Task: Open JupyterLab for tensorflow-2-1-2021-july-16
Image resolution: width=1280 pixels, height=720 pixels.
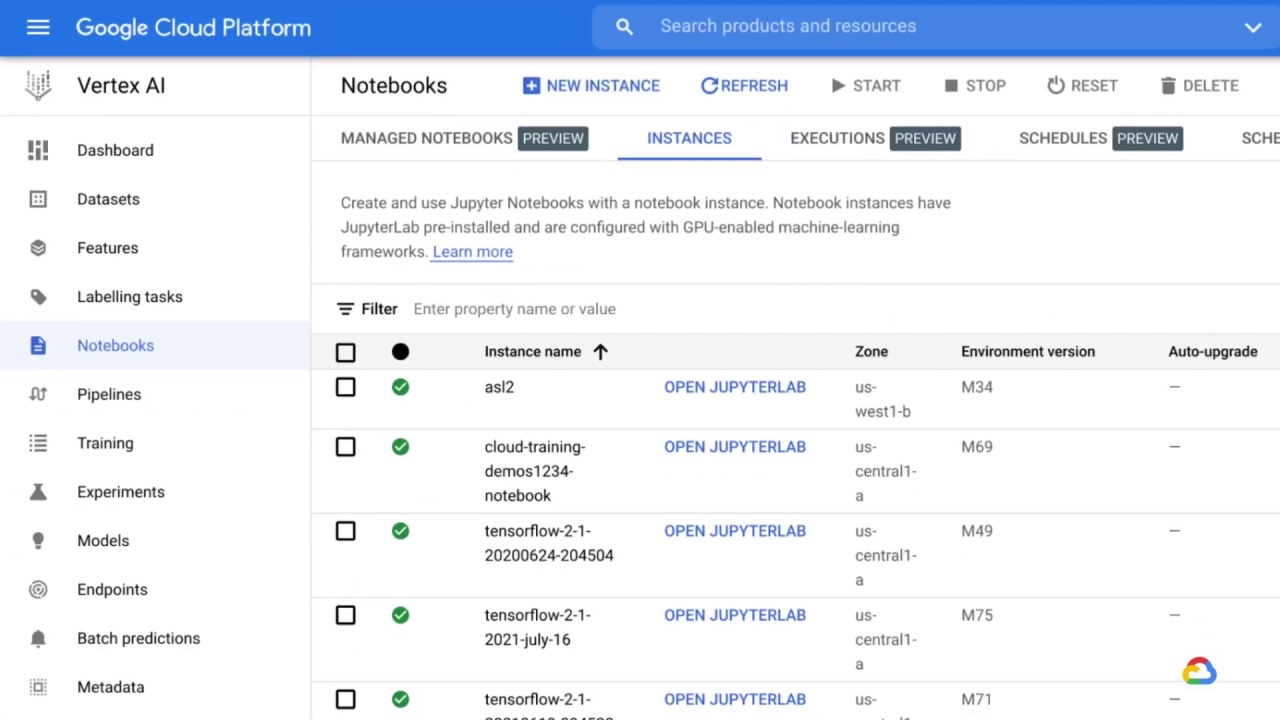Action: coord(735,615)
